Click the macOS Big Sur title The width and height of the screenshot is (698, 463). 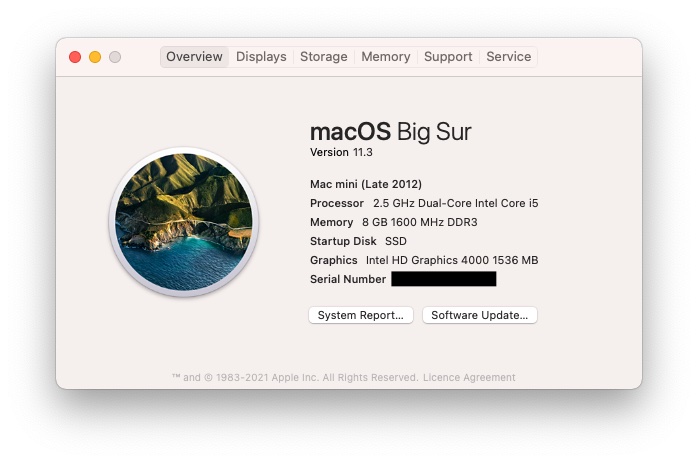click(x=390, y=132)
